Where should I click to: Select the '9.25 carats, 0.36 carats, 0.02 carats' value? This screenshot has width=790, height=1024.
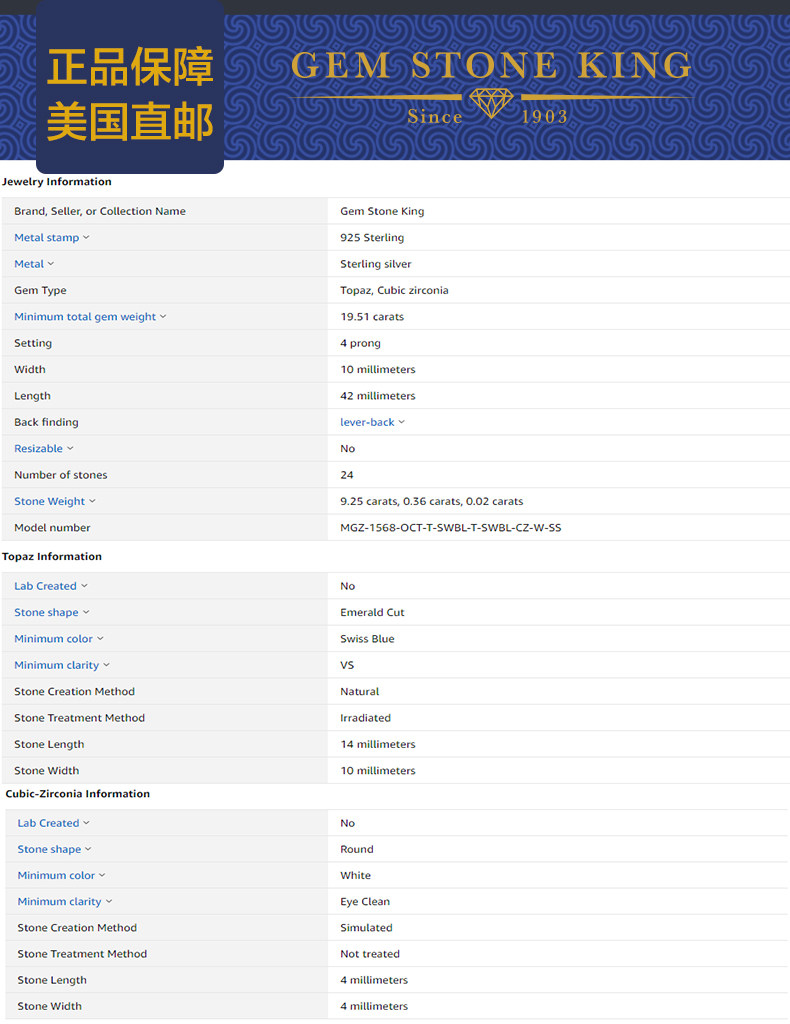click(x=432, y=501)
